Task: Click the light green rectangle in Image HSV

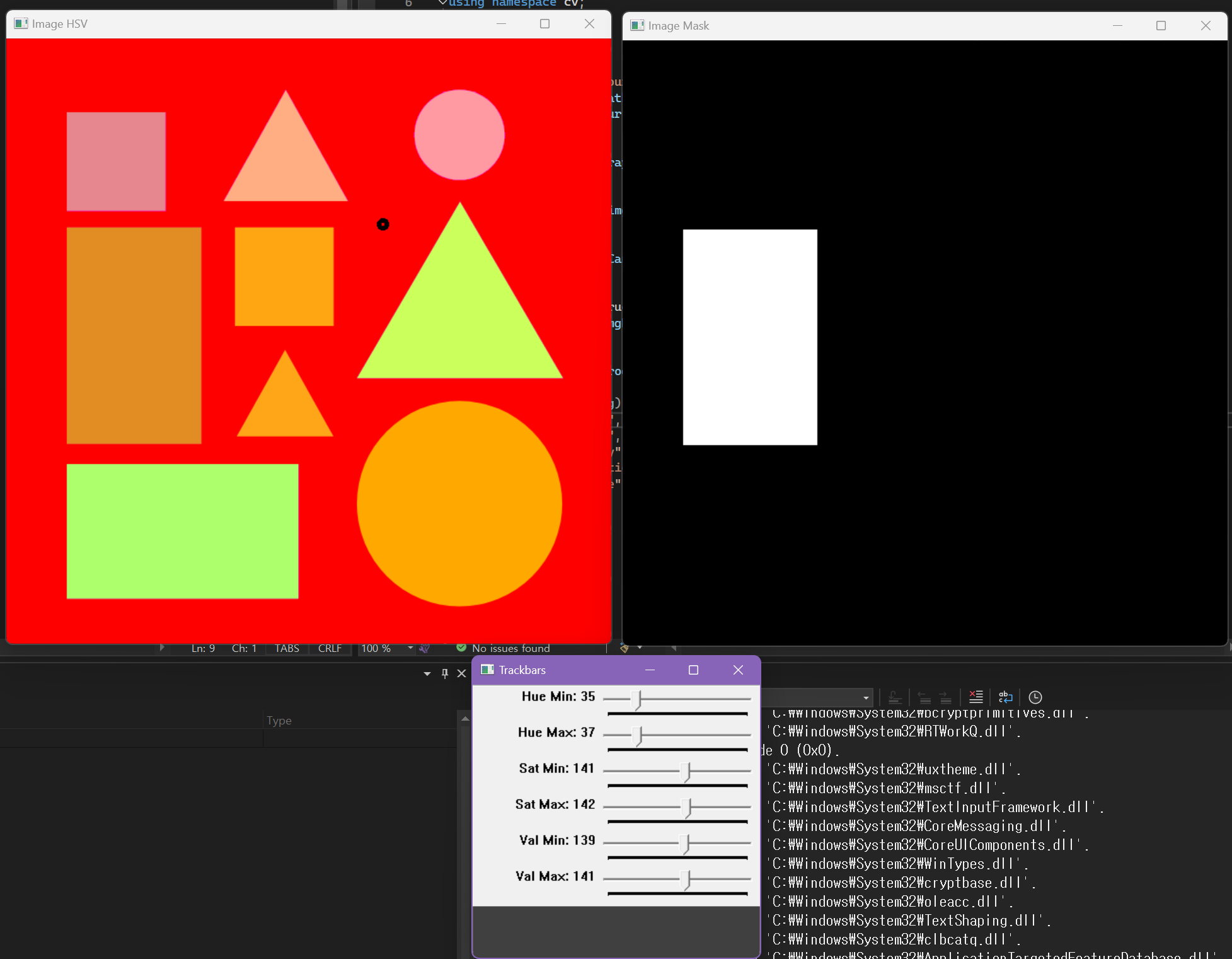Action: (183, 532)
